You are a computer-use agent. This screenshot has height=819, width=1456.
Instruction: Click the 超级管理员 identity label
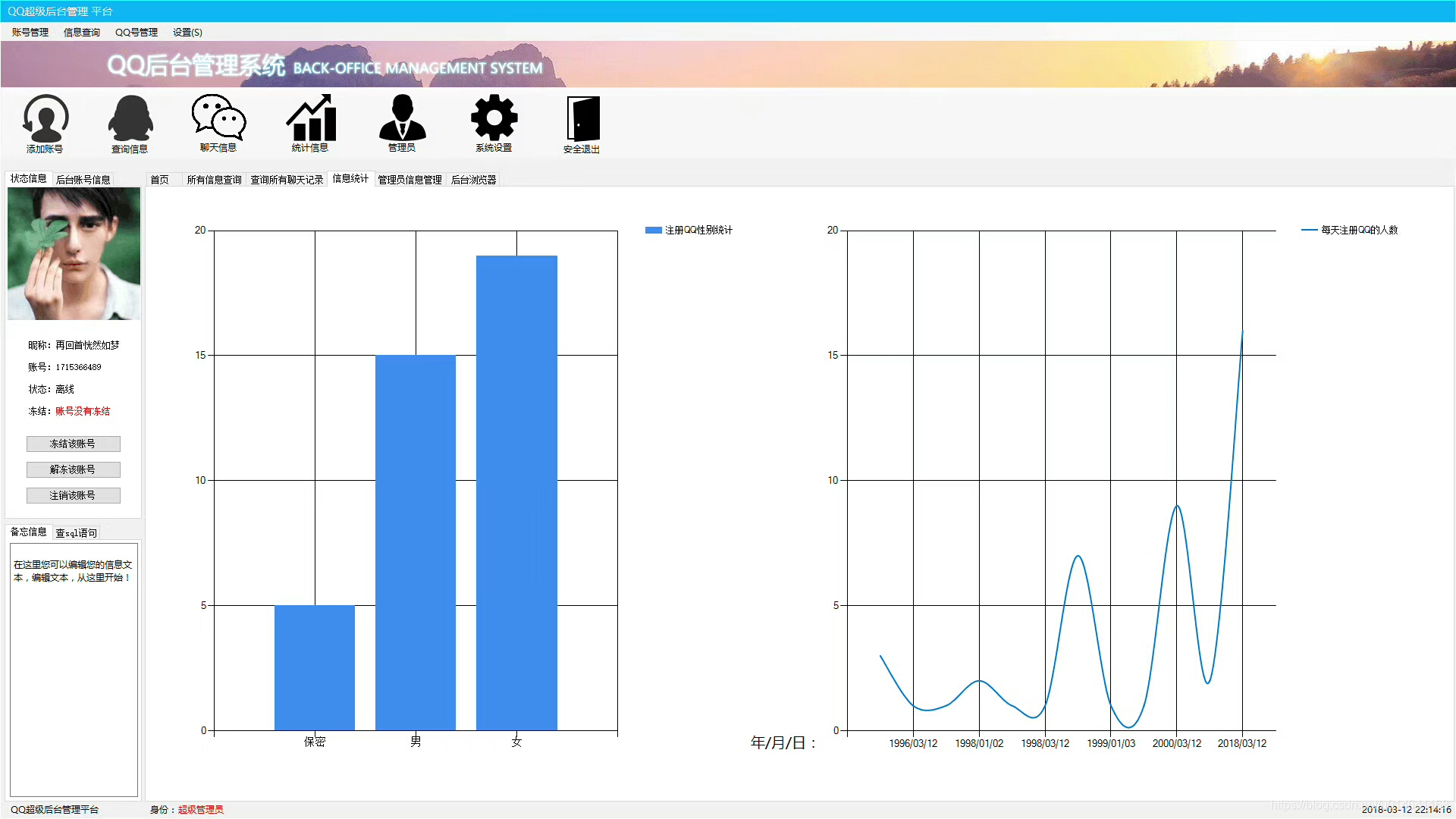[201, 810]
